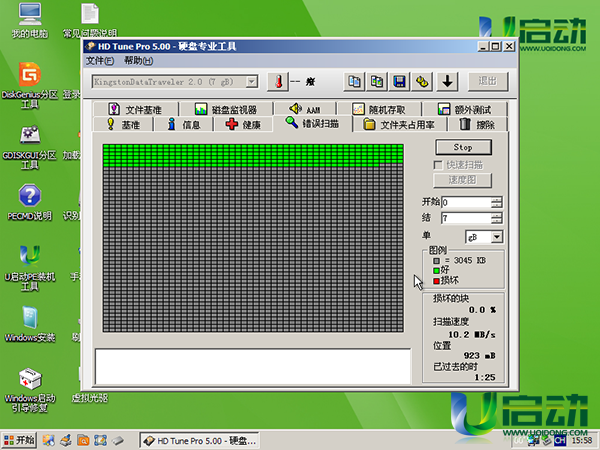Click the position value 923 mB

click(x=479, y=355)
